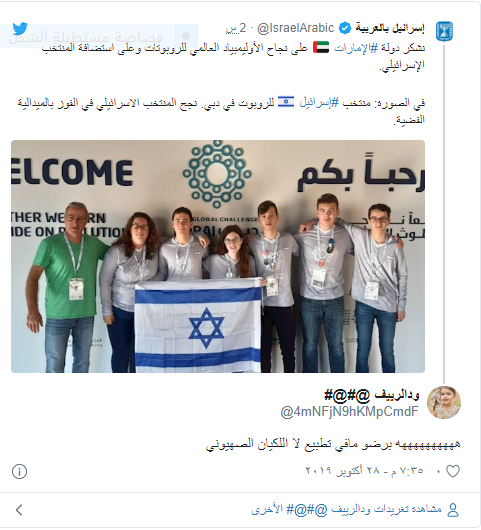
Task: Open the Israel Arabic account avatar
Action: coord(444,31)
